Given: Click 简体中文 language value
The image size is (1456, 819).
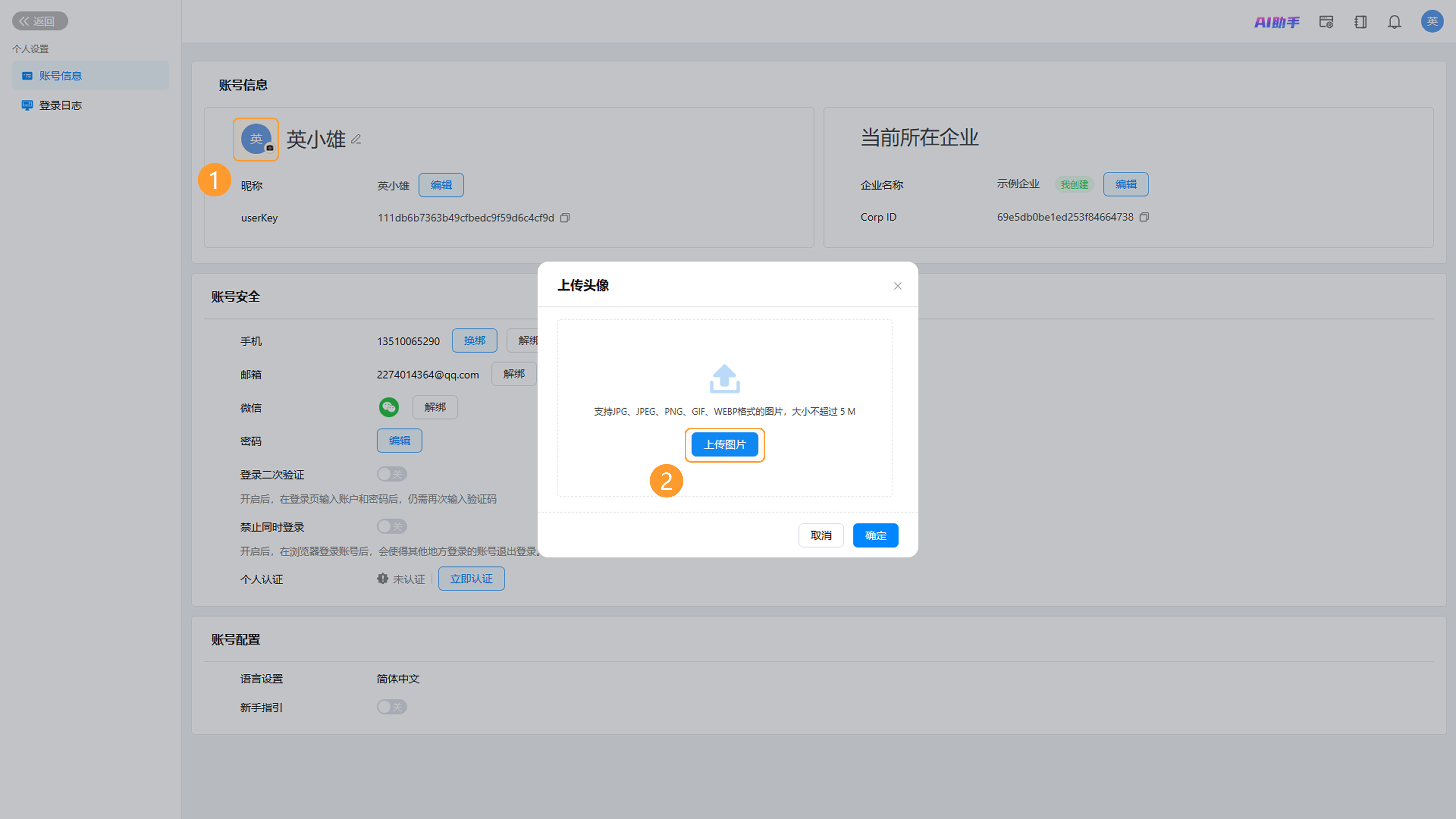Looking at the screenshot, I should pyautogui.click(x=398, y=678).
